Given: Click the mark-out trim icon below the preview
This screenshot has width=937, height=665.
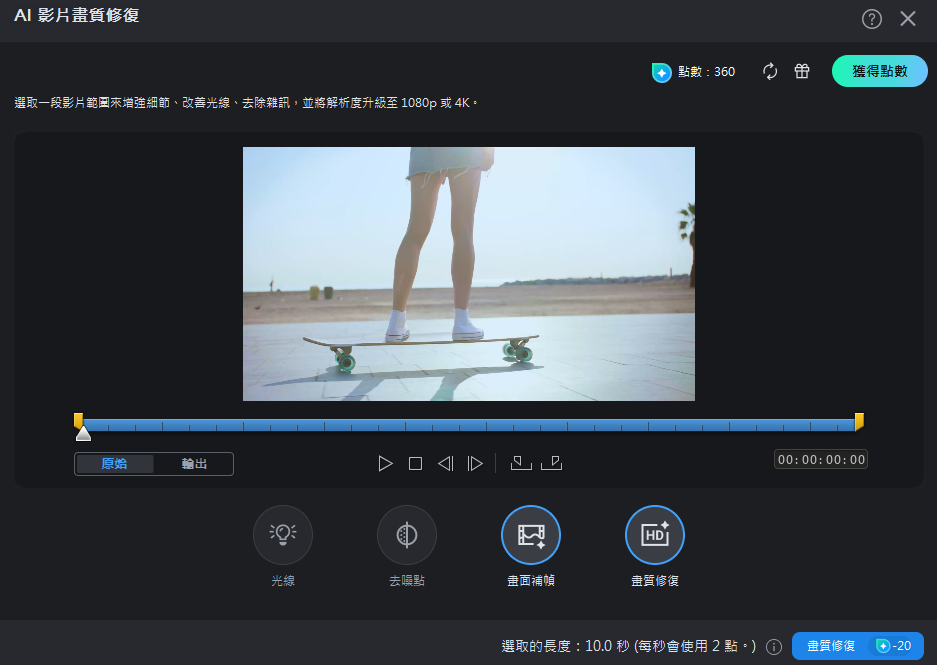Looking at the screenshot, I should point(552,463).
